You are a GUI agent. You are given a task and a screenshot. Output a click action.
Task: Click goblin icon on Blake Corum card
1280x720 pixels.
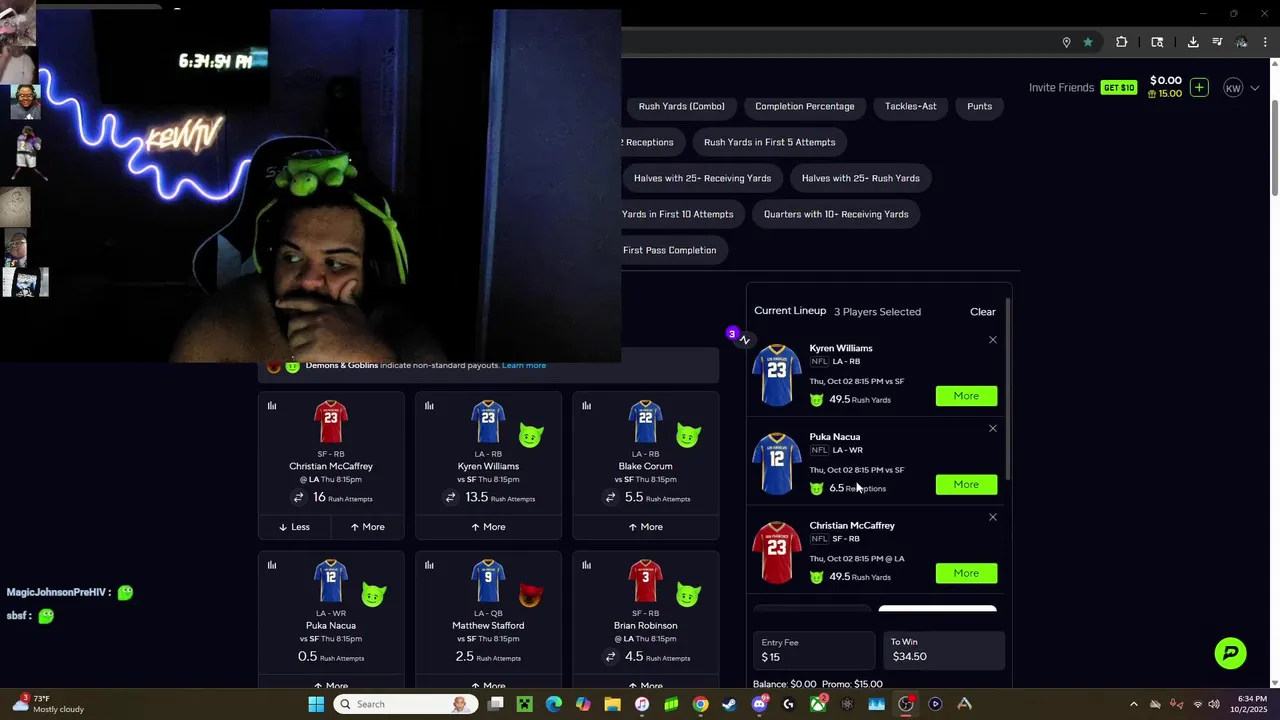688,436
